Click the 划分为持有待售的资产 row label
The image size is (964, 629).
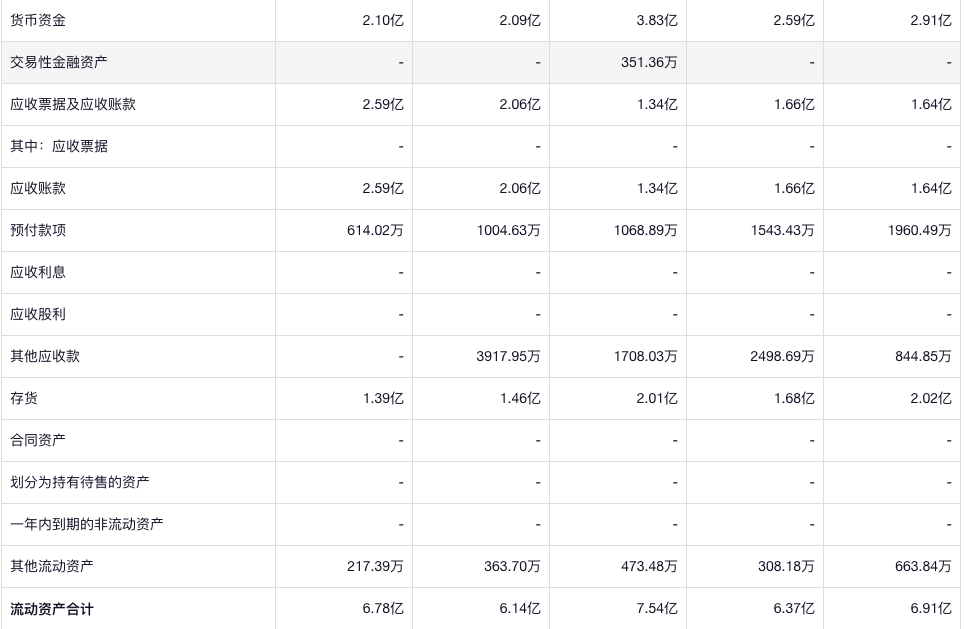coord(80,482)
